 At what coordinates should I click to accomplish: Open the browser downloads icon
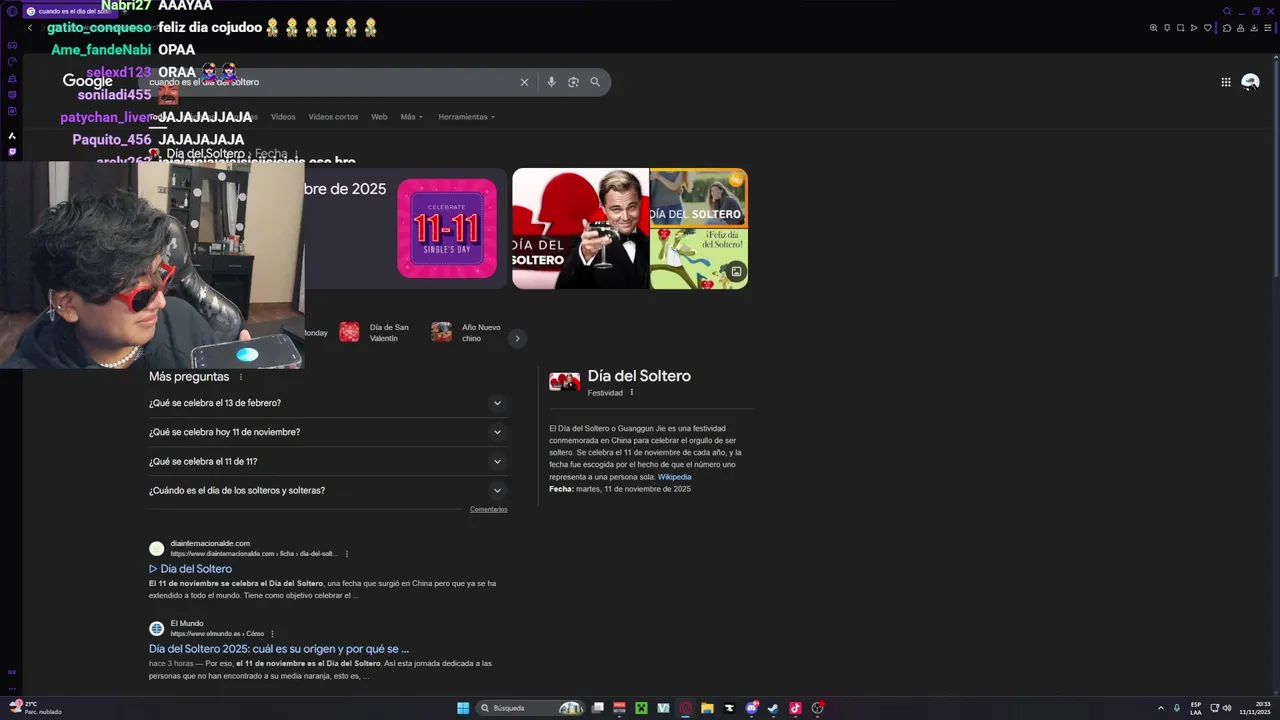coord(1254,28)
